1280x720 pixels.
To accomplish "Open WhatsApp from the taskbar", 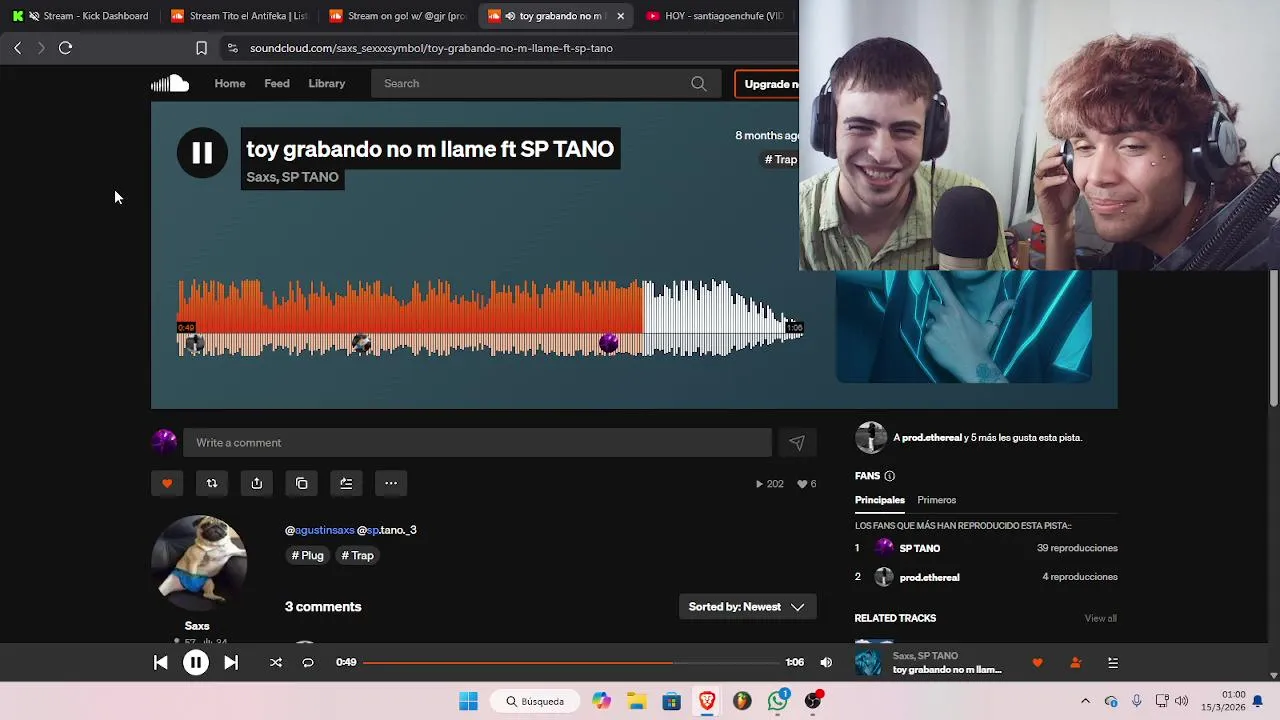I will tap(778, 701).
